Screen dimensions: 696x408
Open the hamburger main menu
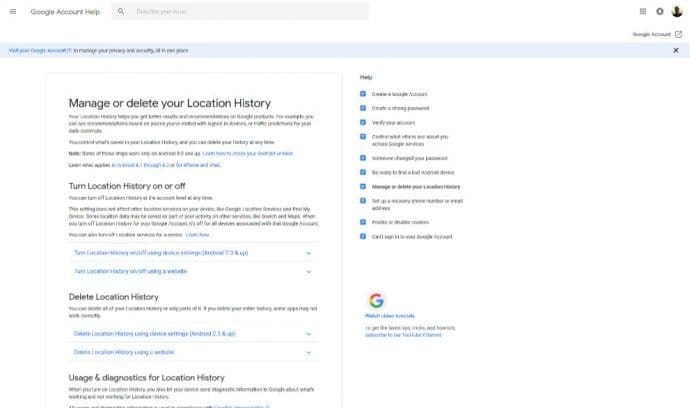click(13, 12)
